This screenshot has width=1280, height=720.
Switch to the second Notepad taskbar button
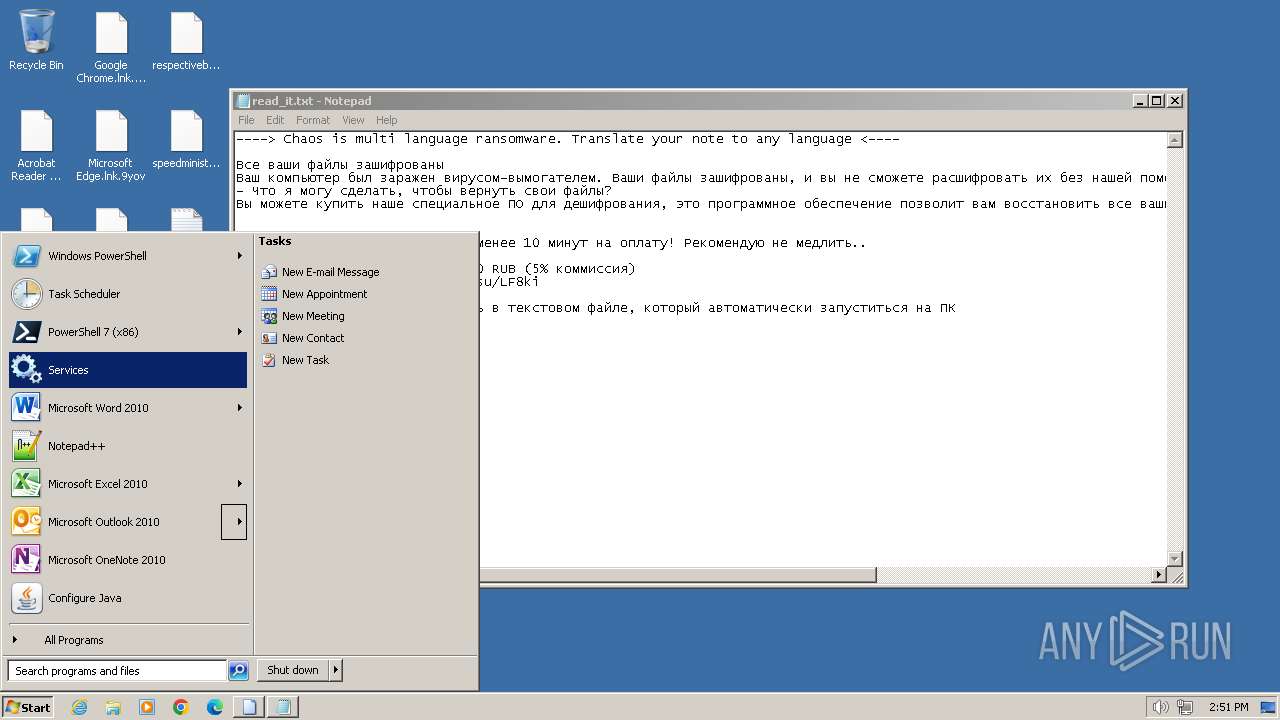click(283, 707)
